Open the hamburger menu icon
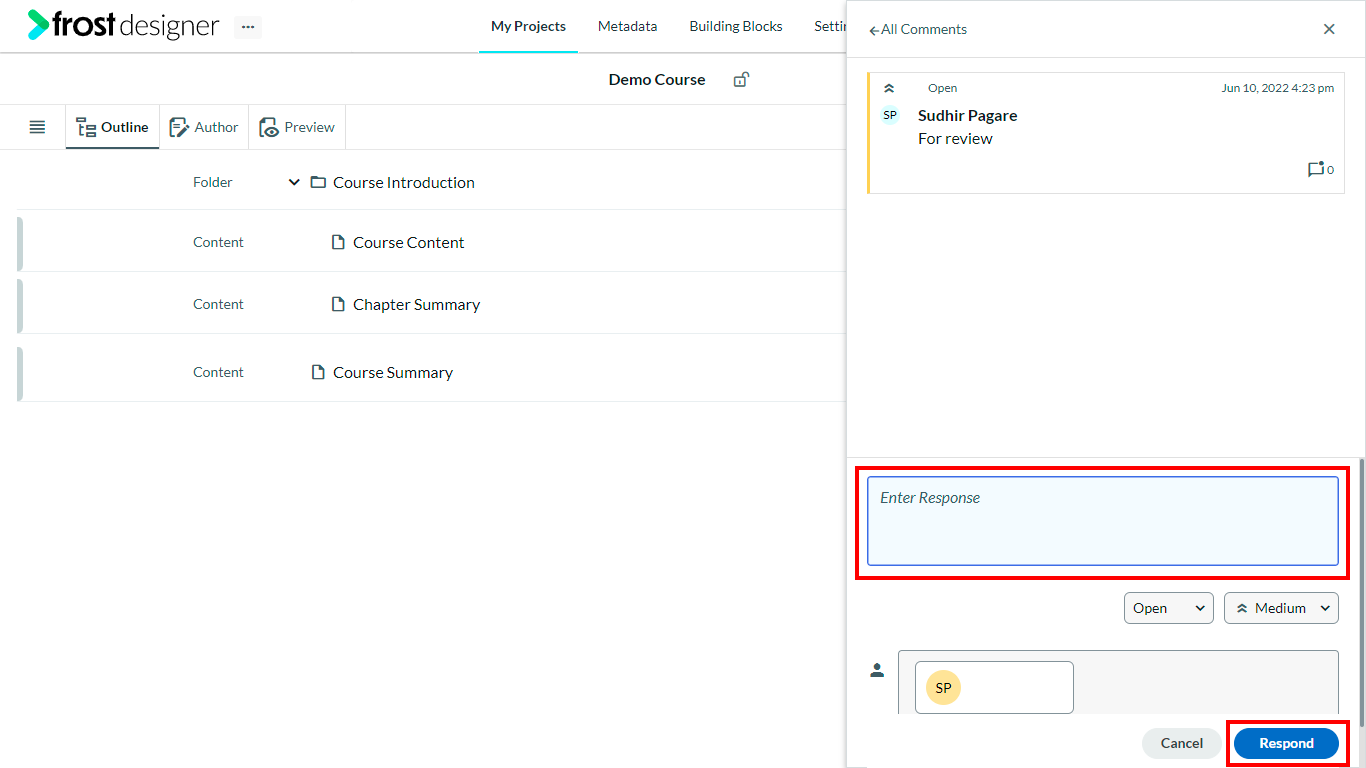Image resolution: width=1366 pixels, height=768 pixels. (x=37, y=127)
